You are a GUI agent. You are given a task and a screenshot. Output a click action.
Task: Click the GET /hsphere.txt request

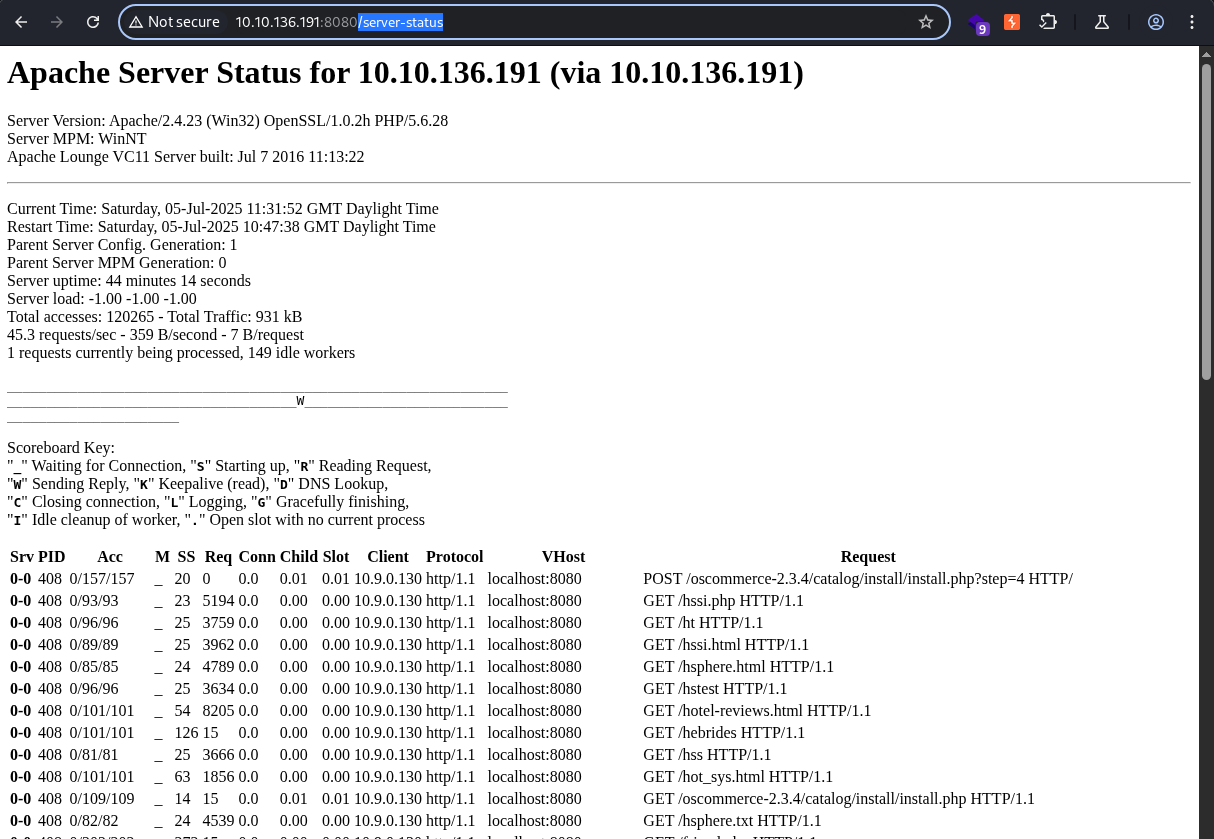(x=732, y=821)
